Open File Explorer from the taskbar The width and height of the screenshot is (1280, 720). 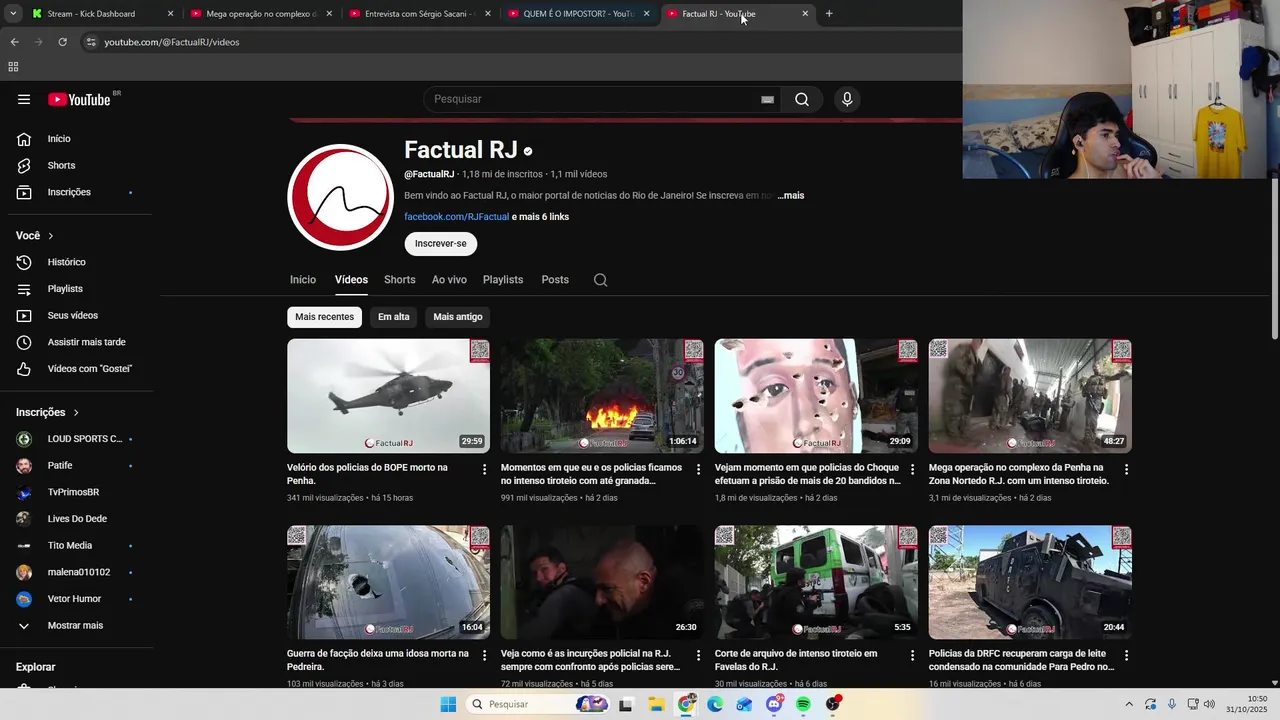pos(656,704)
